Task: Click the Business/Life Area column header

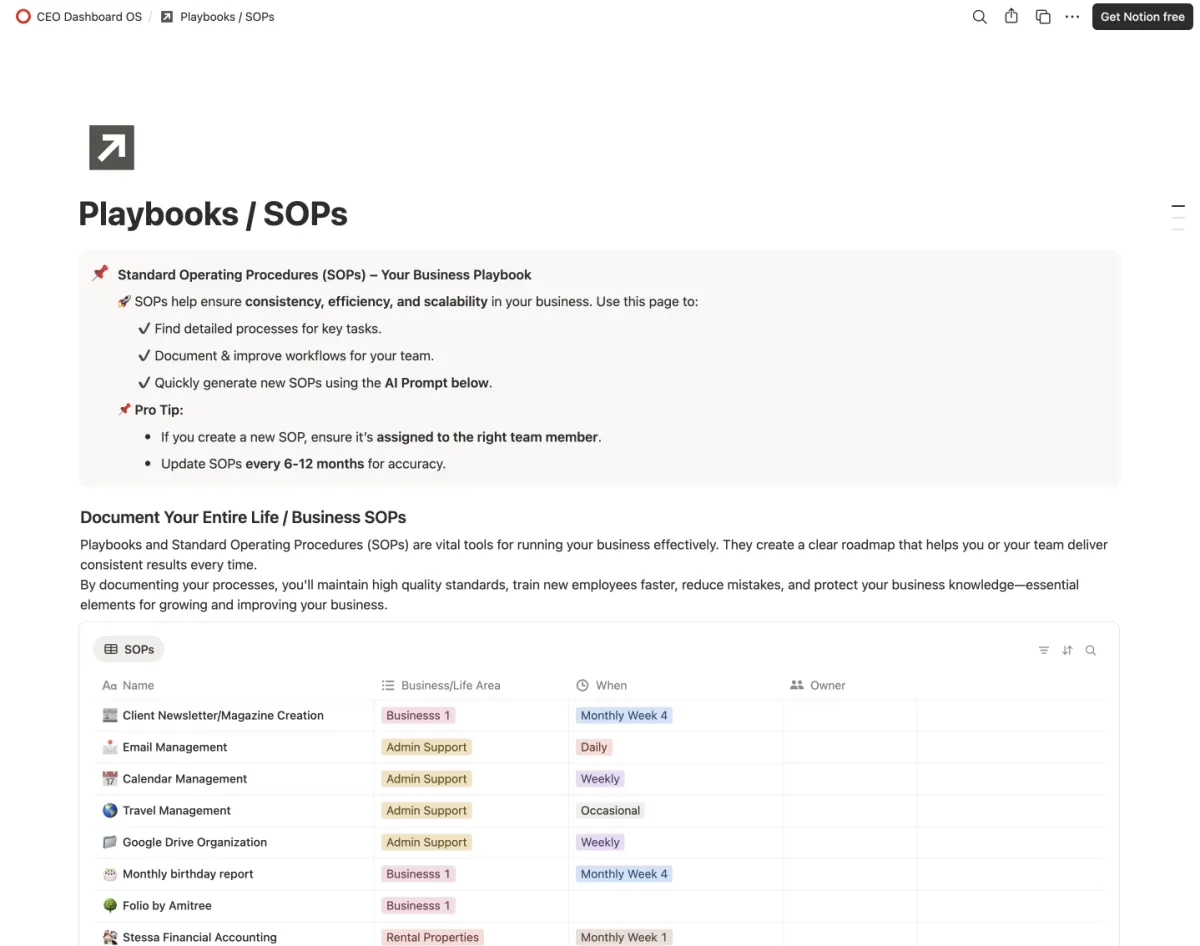Action: tap(441, 685)
